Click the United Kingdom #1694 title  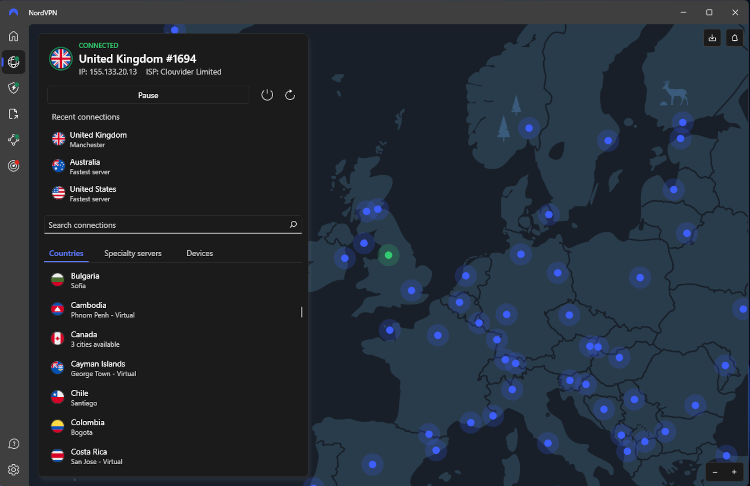click(137, 59)
